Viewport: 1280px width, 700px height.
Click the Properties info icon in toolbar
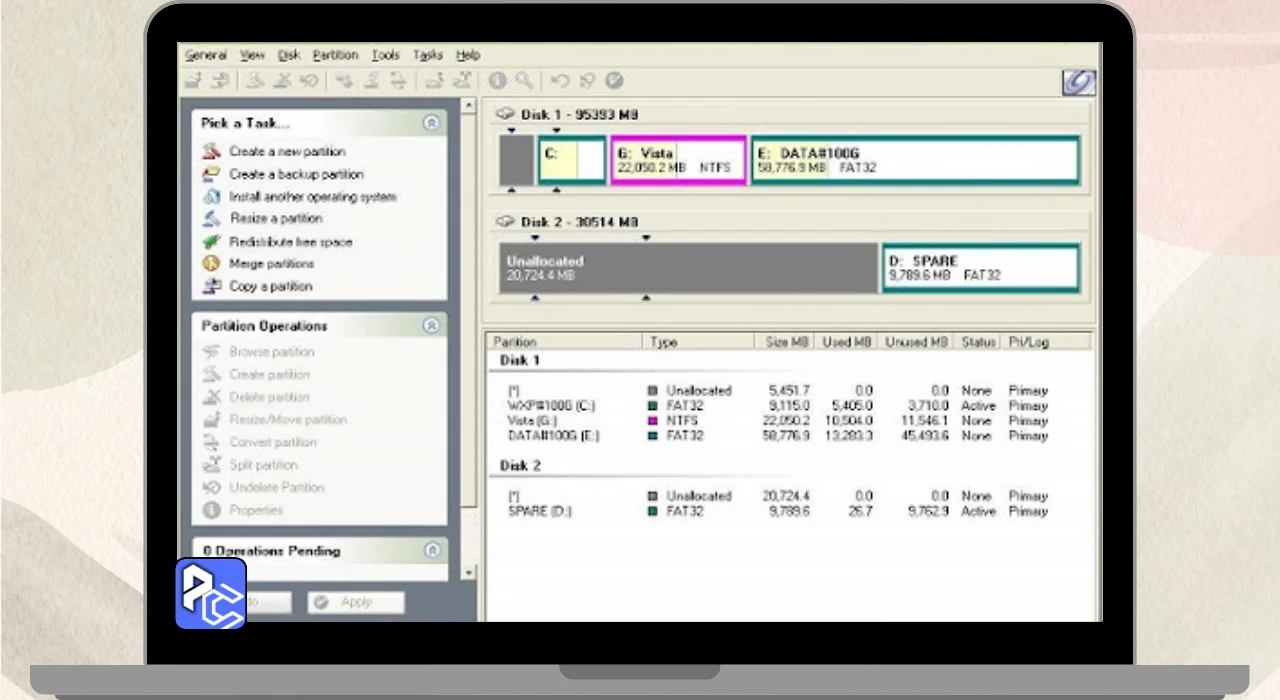[497, 81]
